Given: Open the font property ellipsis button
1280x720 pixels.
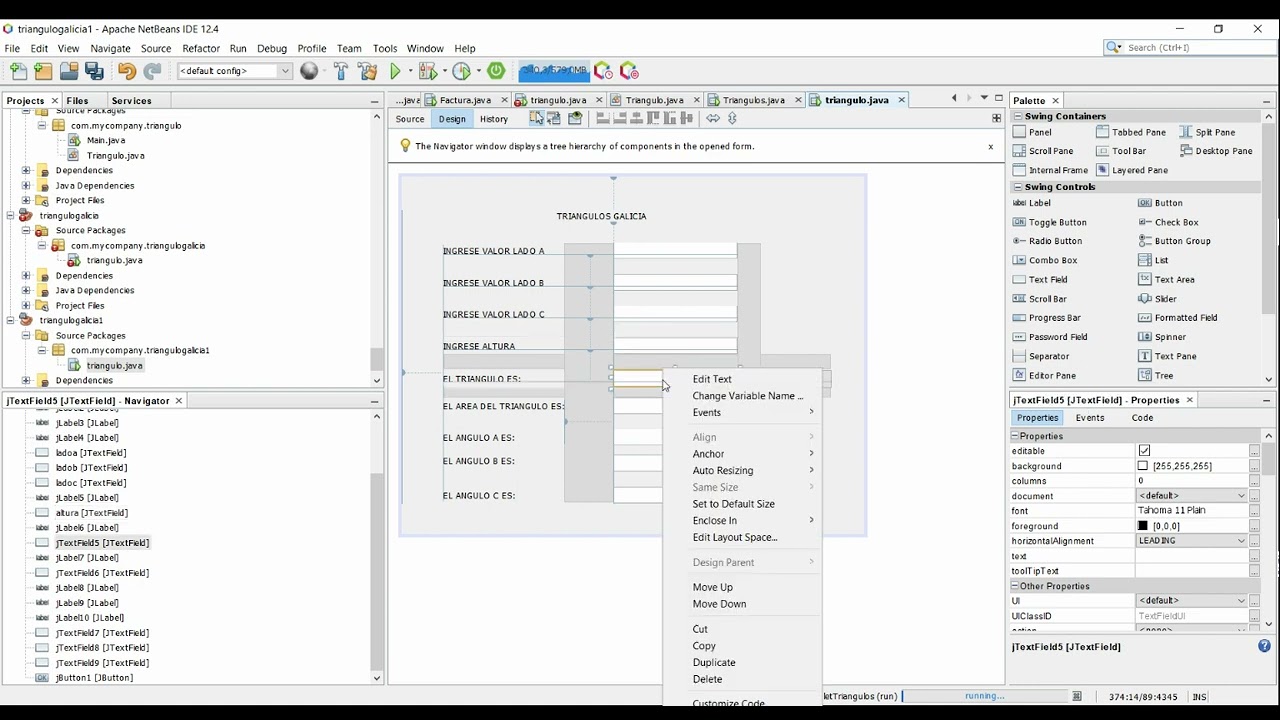Looking at the screenshot, I should (x=1254, y=511).
